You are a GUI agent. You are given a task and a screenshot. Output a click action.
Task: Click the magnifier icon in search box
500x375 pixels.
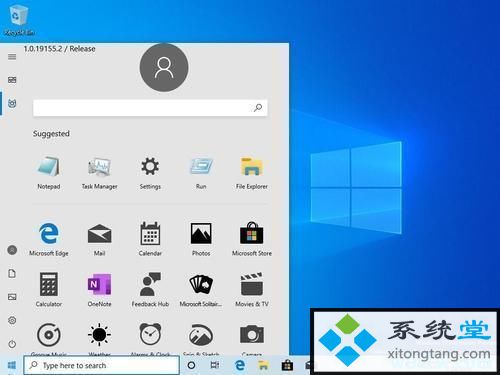[258, 108]
